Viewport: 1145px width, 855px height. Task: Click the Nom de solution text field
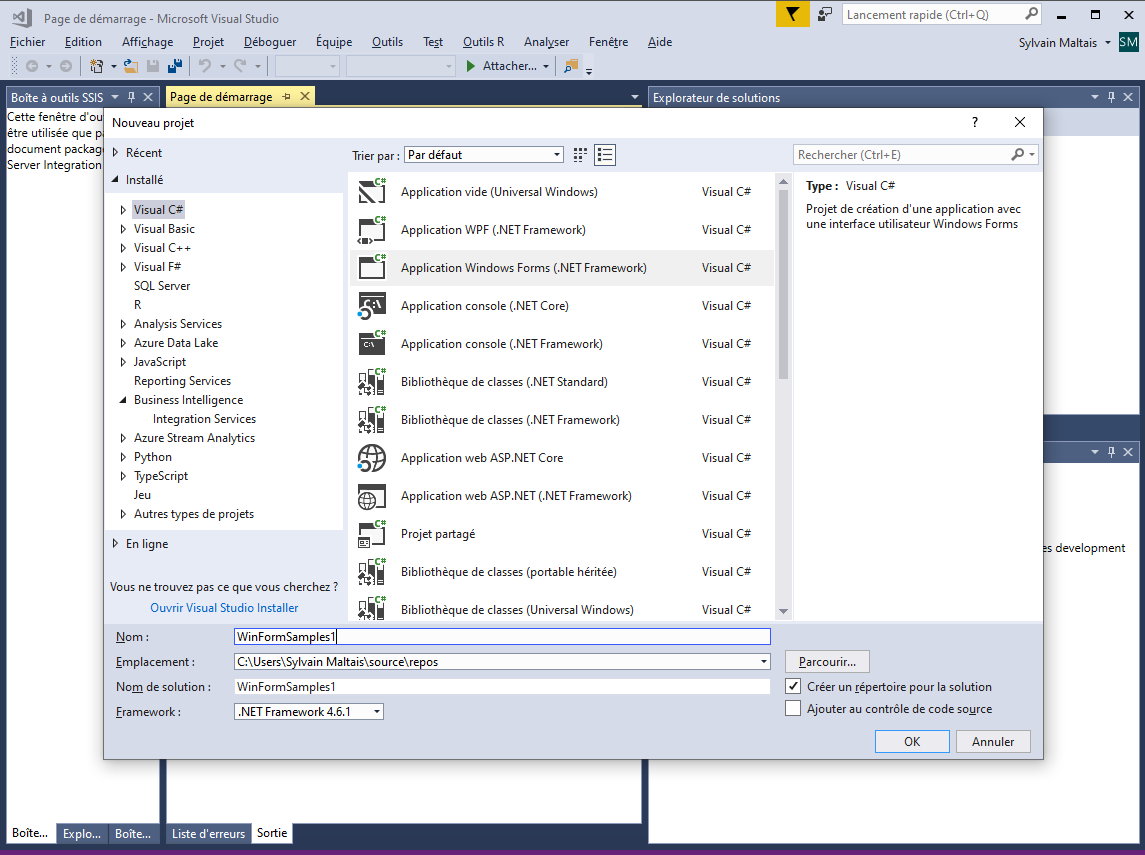point(501,687)
